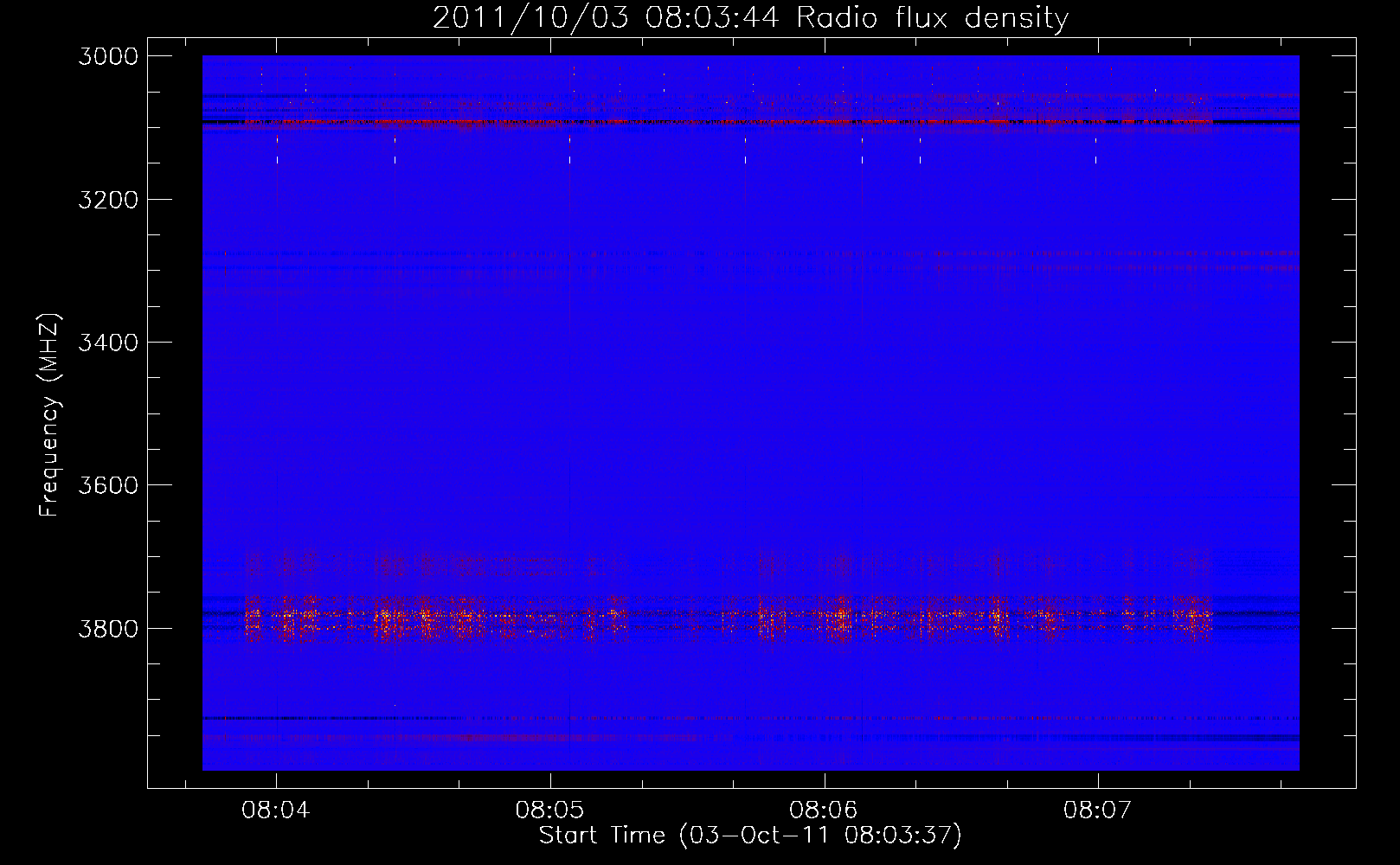The width and height of the screenshot is (1400, 865).
Task: Click the 3000 frequency axis label
Action: (107, 56)
